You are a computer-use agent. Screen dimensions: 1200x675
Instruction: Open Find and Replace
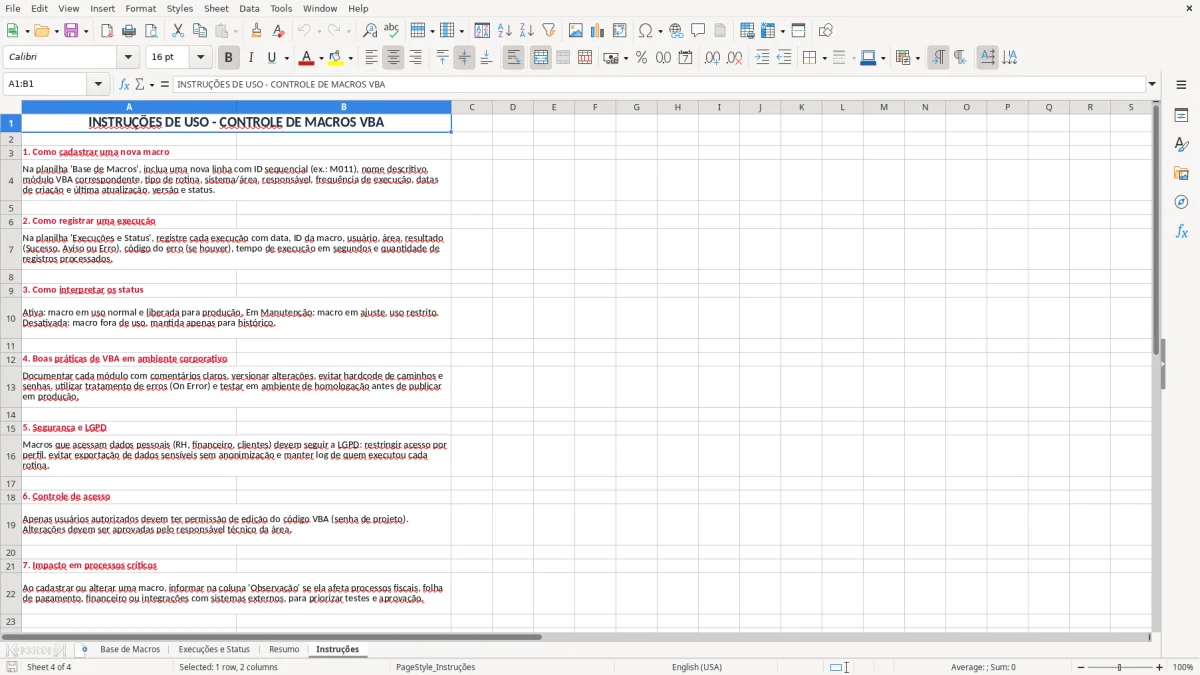click(370, 31)
